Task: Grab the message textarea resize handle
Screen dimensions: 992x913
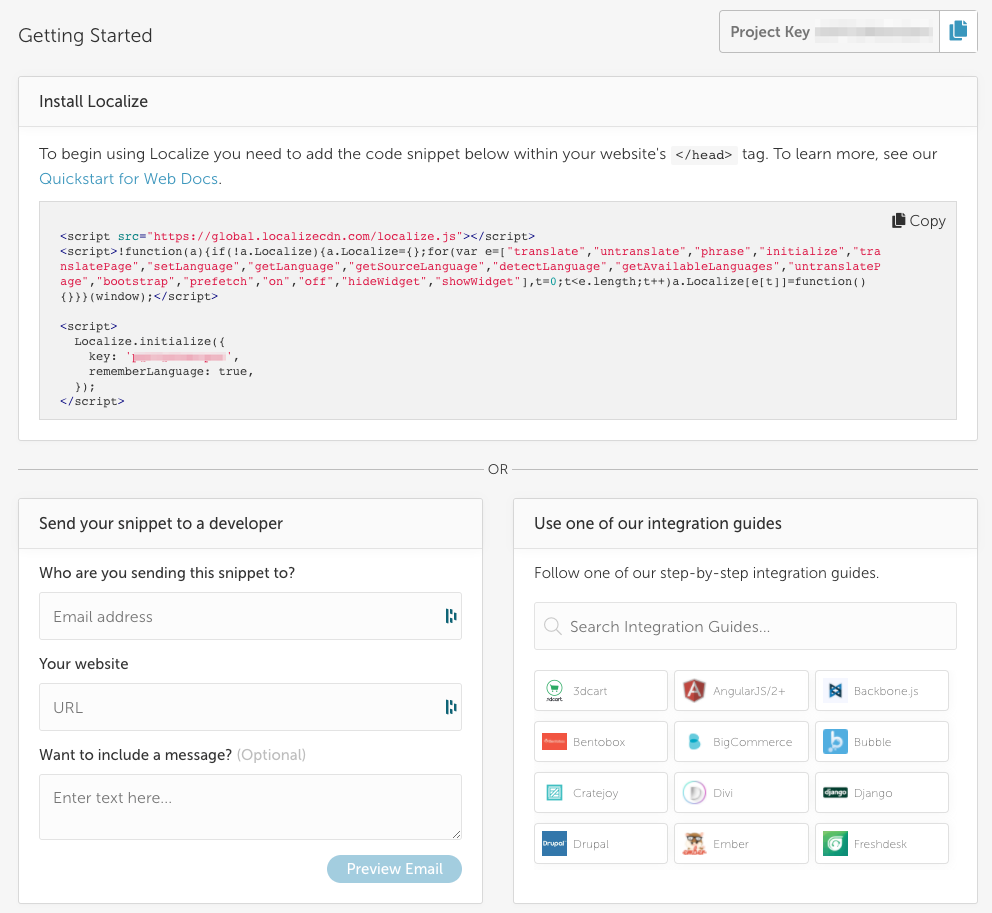Action: [x=456, y=835]
